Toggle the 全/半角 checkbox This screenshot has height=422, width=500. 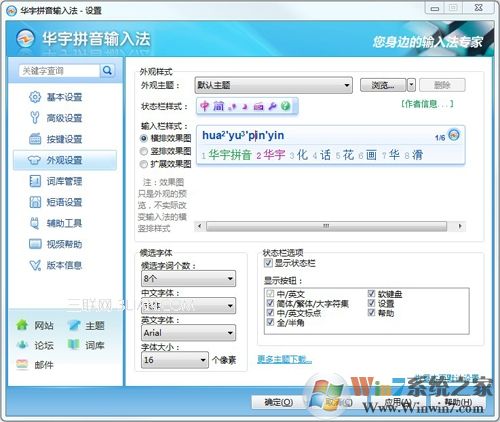[270, 322]
